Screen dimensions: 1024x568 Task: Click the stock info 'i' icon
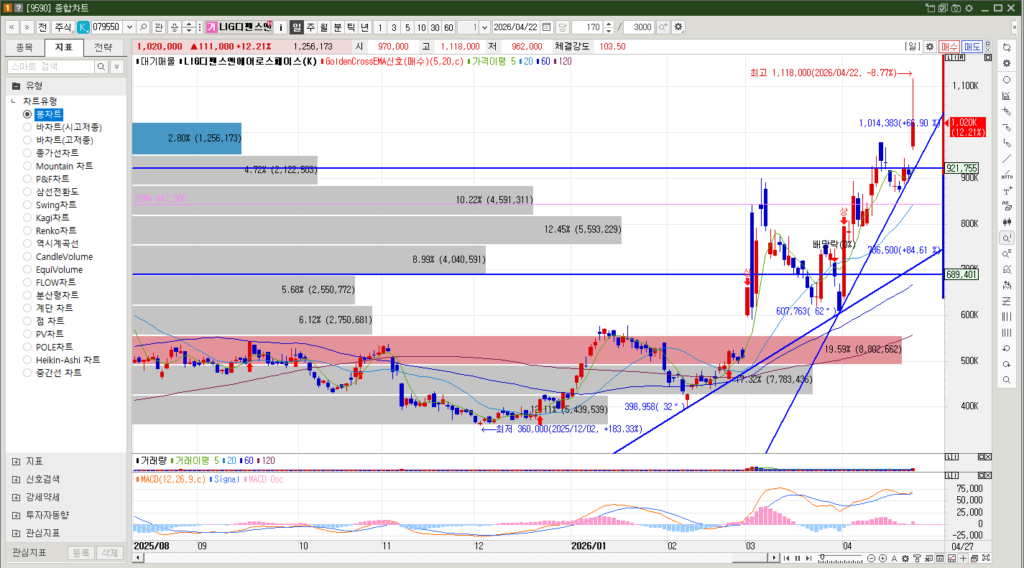[281, 26]
